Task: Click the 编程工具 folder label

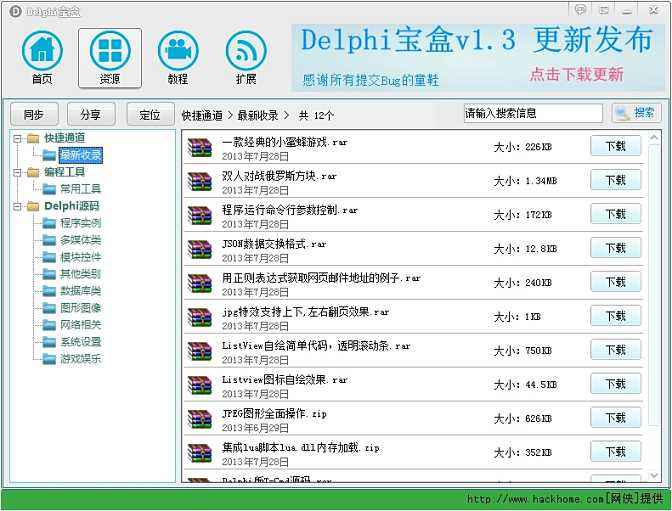Action: [x=64, y=172]
